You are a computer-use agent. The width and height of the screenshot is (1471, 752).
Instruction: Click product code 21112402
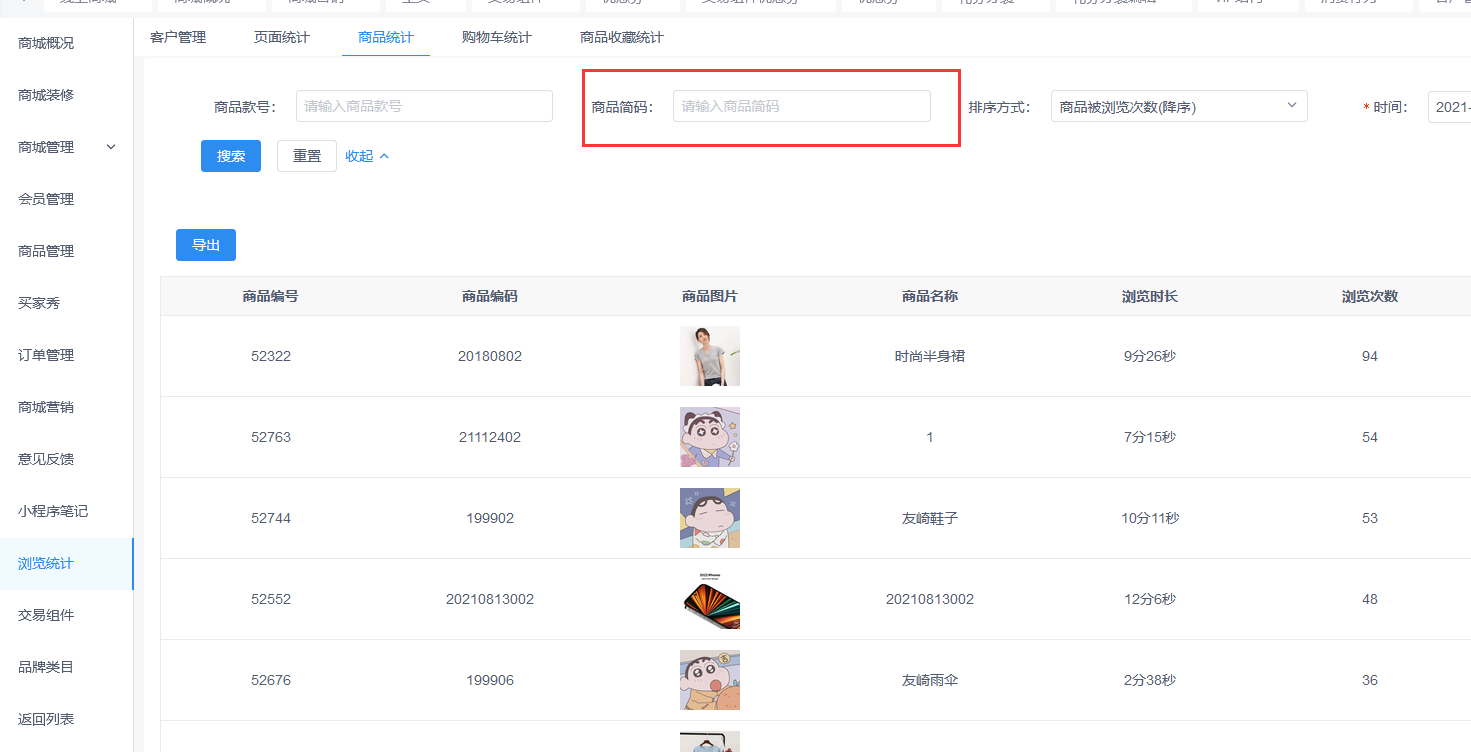490,437
